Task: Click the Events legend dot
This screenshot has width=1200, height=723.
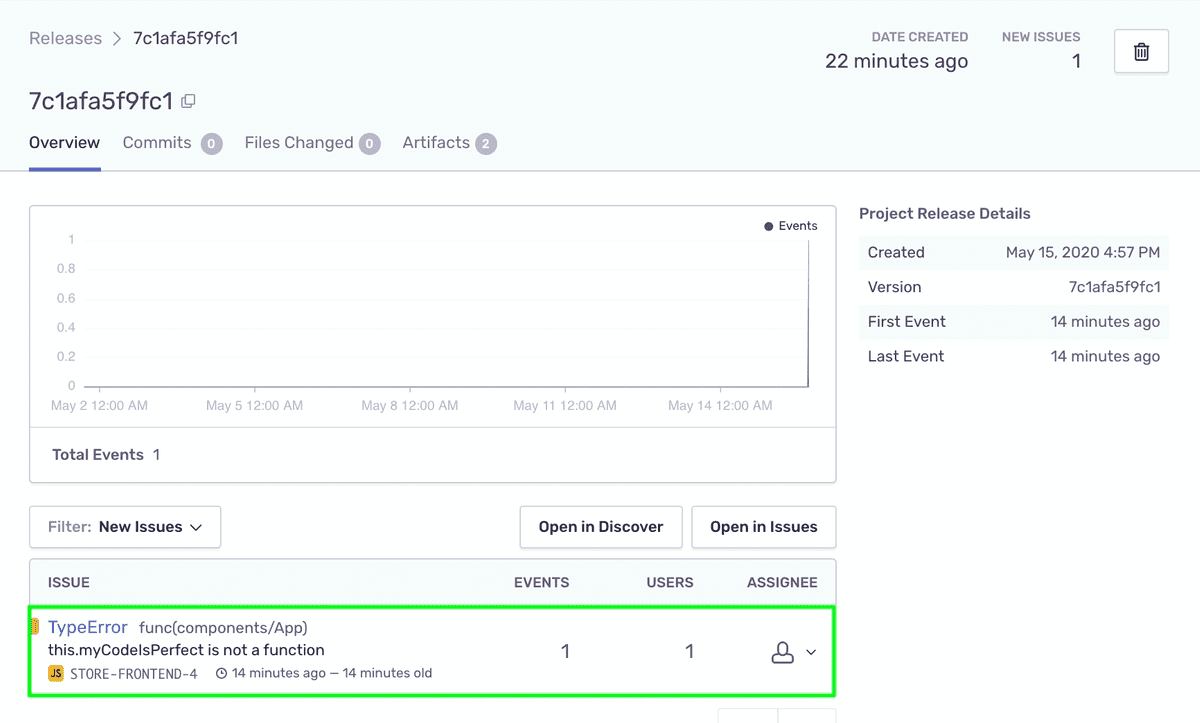Action: pos(769,226)
